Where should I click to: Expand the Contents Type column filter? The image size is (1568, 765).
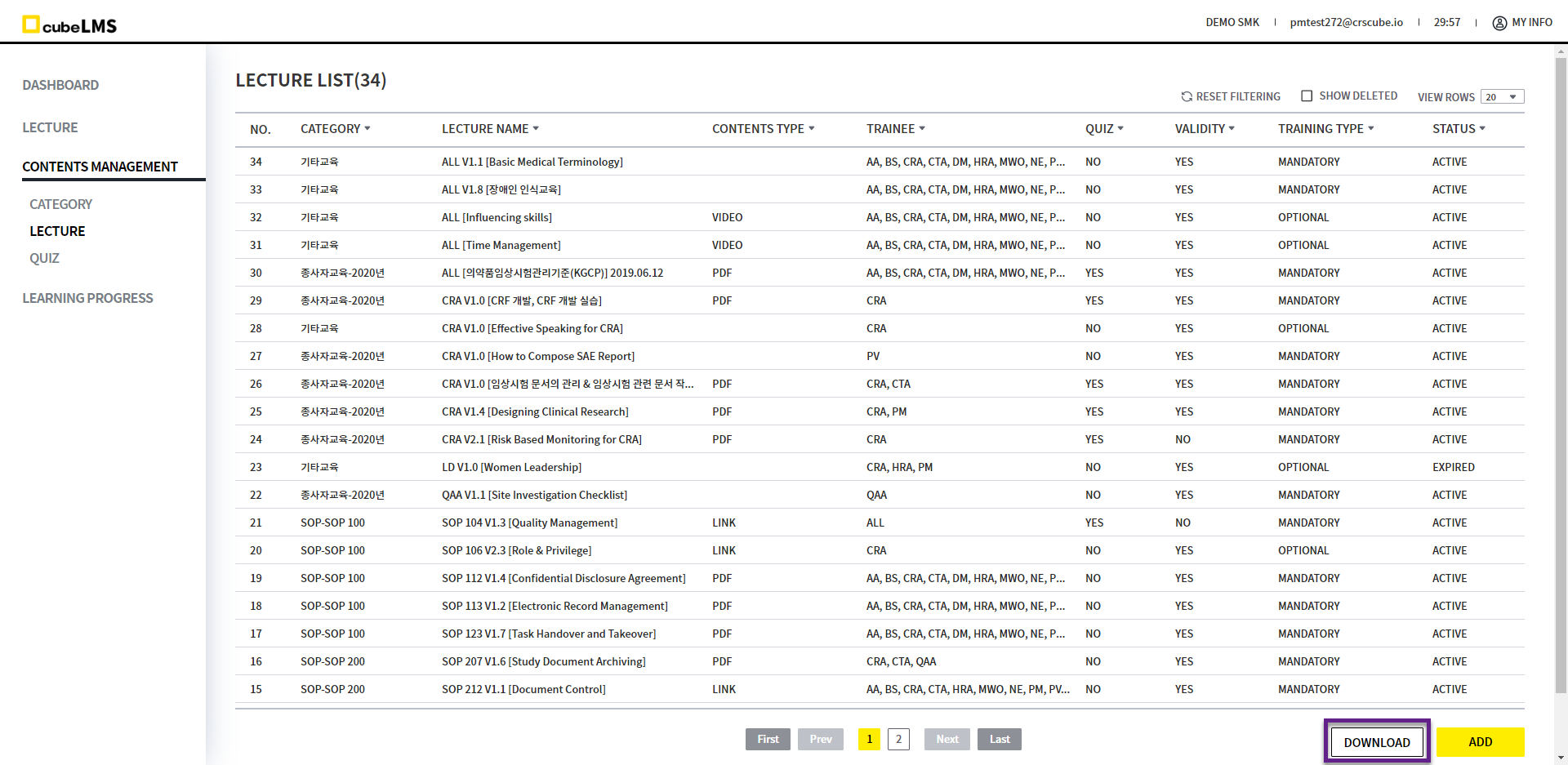tap(811, 129)
